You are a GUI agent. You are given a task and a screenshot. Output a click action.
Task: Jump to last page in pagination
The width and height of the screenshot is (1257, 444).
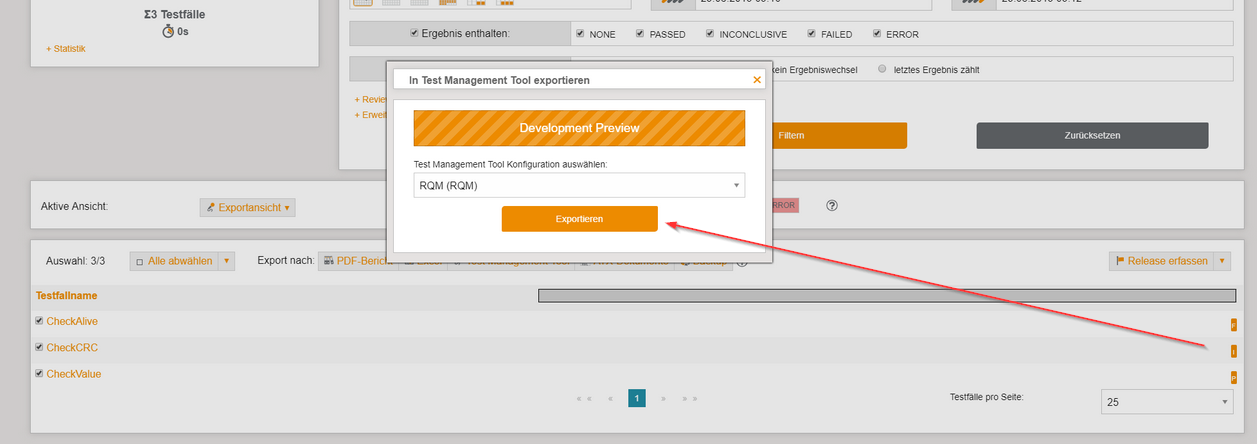(x=689, y=399)
